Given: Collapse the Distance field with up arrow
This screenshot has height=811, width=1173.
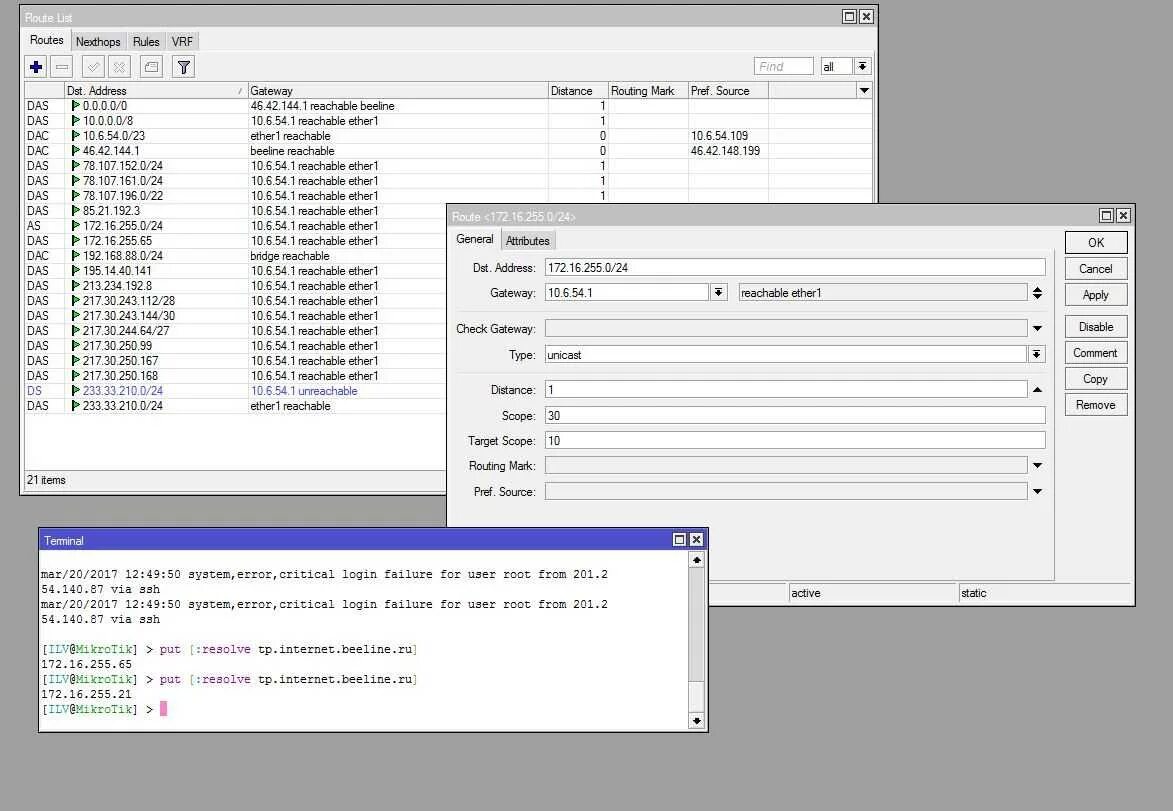Looking at the screenshot, I should coord(1038,390).
